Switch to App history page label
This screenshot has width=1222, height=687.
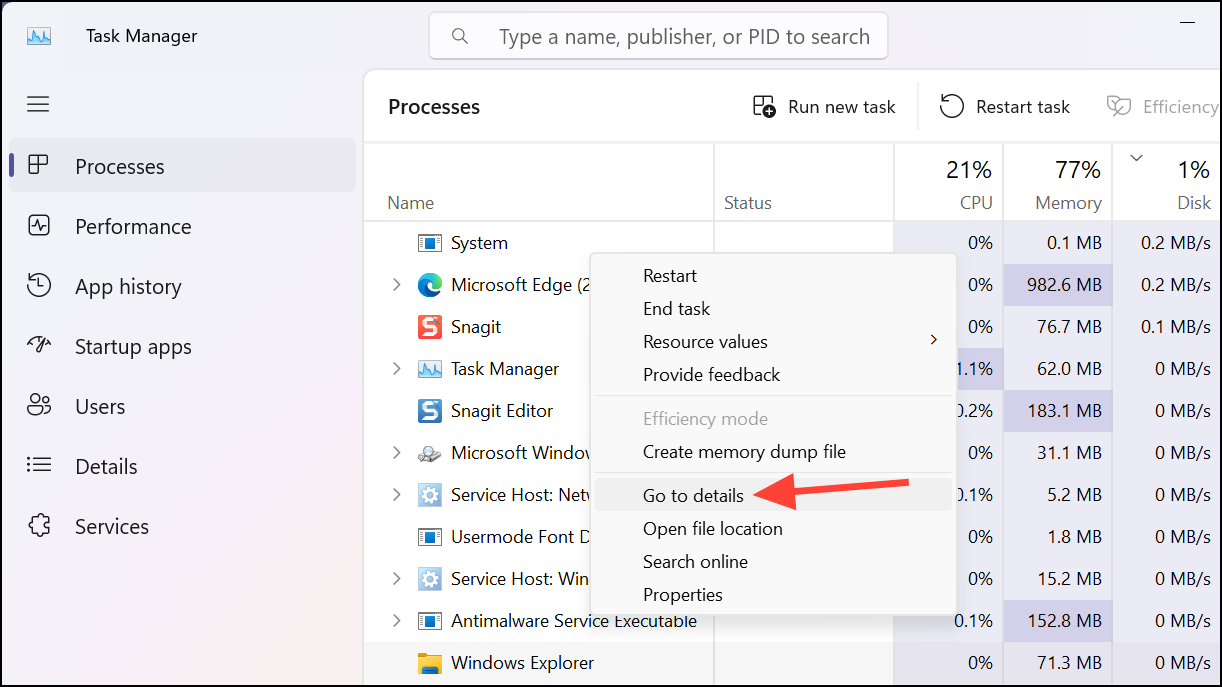pos(128,286)
